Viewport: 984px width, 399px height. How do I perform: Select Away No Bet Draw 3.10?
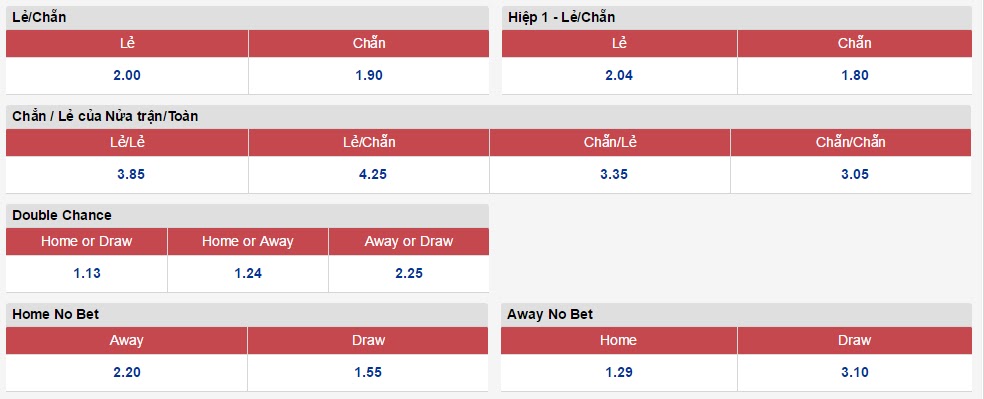click(855, 372)
